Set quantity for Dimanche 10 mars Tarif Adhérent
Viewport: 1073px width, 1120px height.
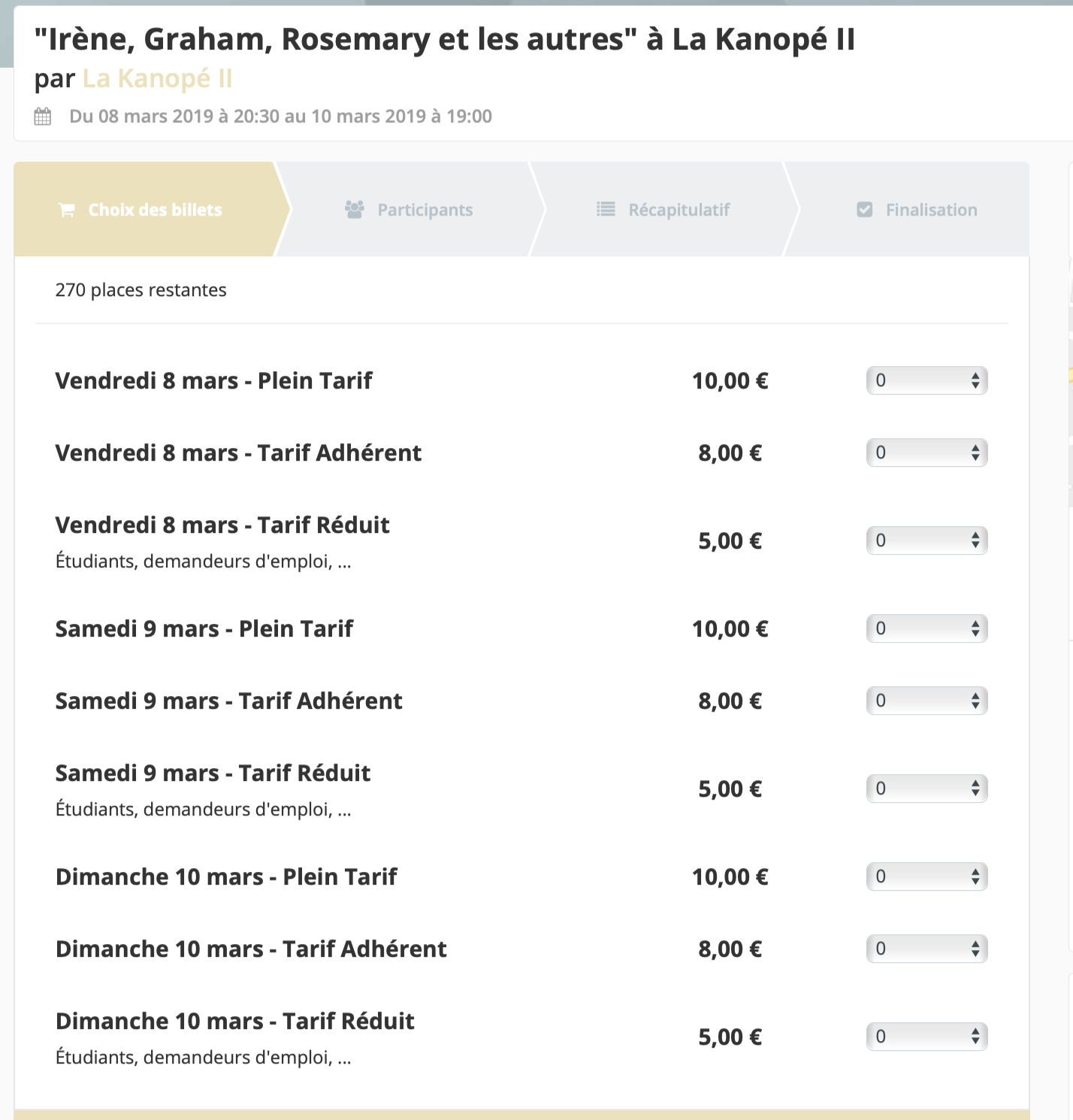[x=926, y=949]
